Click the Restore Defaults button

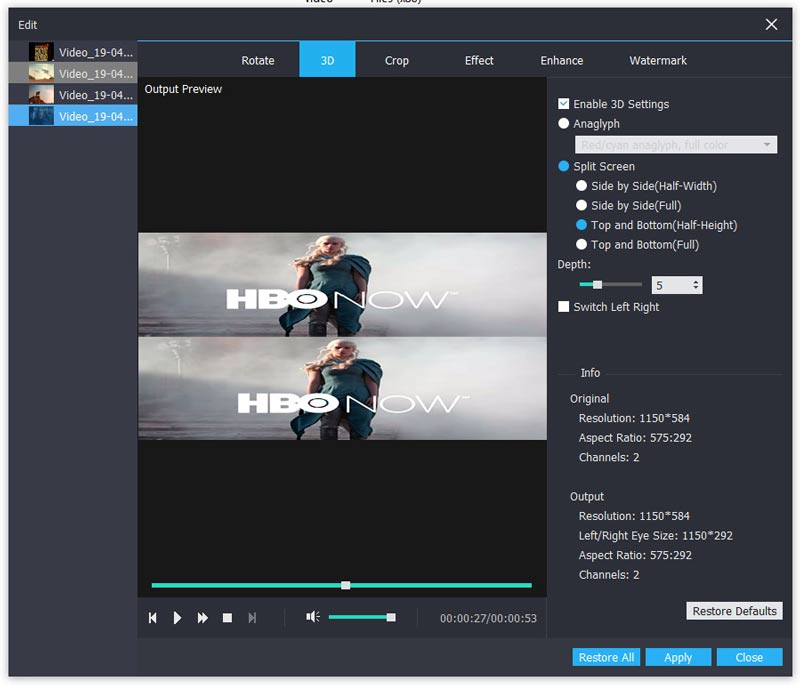click(734, 611)
